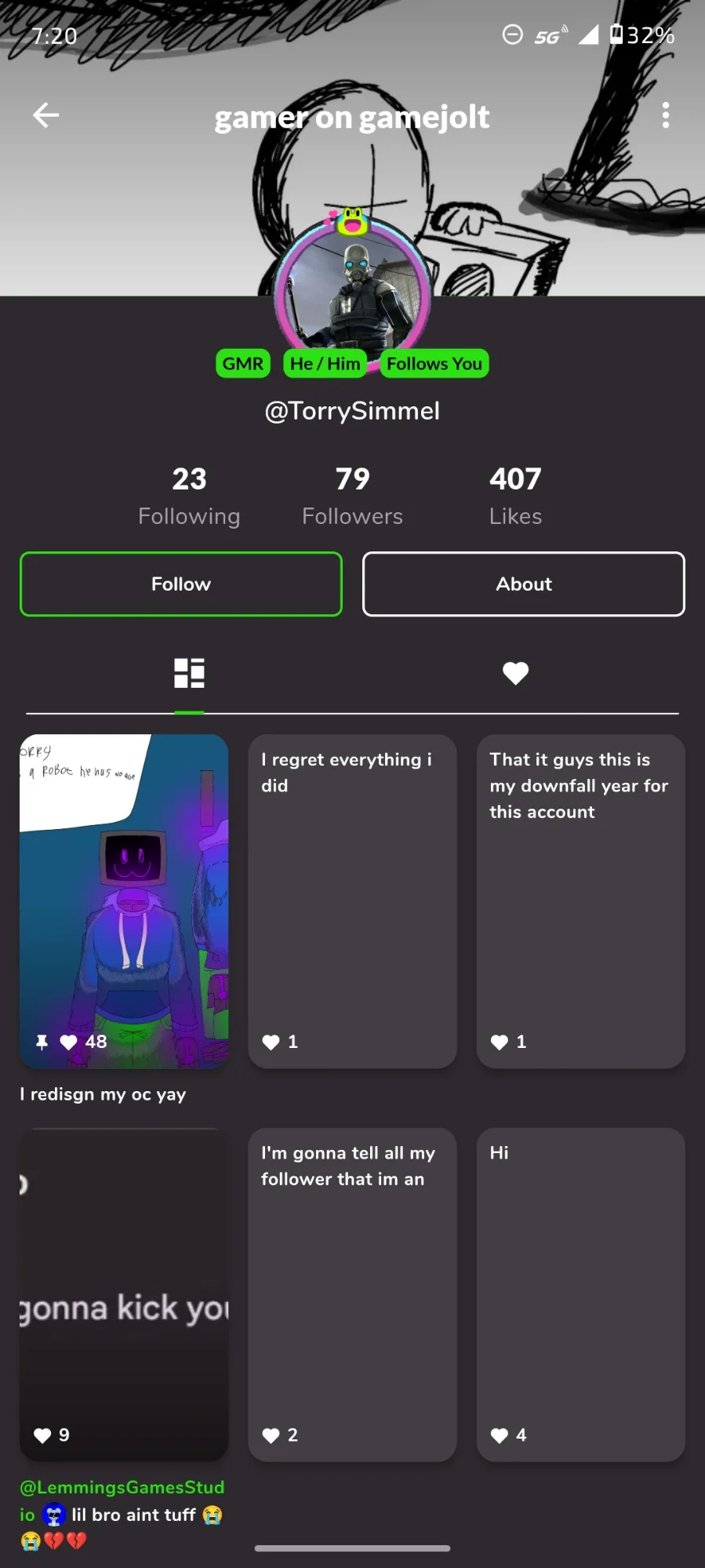Open the About button

point(524,584)
